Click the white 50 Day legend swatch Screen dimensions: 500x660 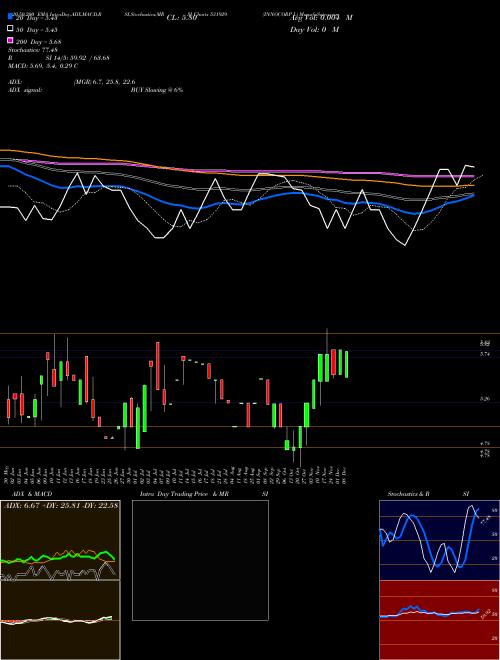(10, 29)
